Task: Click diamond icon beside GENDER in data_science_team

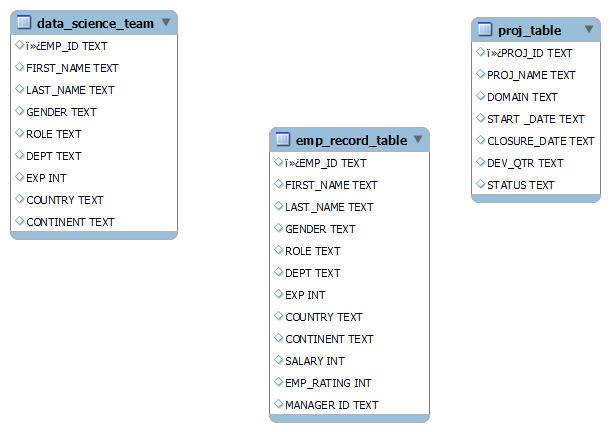Action: (19, 112)
